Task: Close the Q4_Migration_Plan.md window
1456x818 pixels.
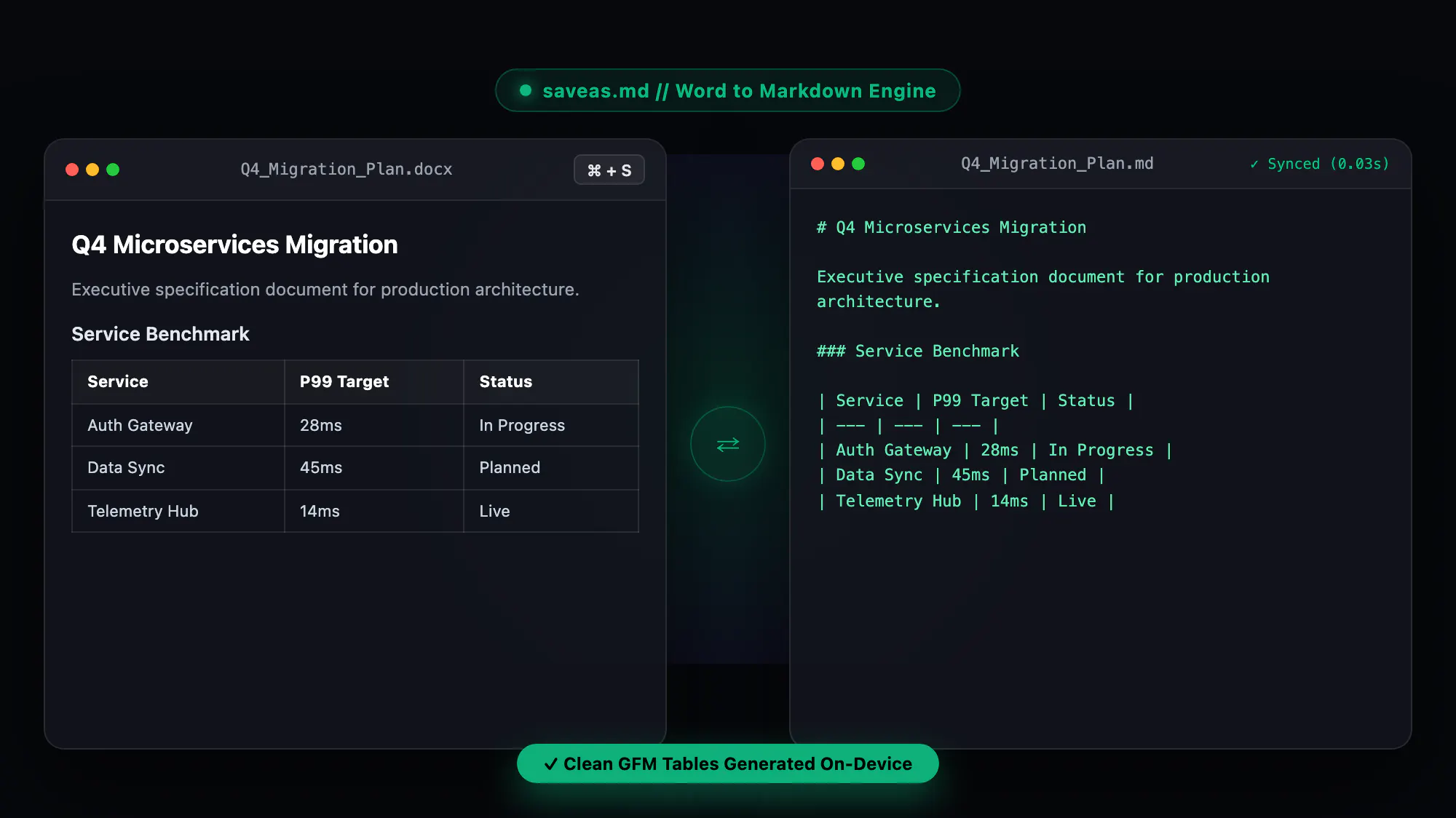Action: [x=818, y=164]
